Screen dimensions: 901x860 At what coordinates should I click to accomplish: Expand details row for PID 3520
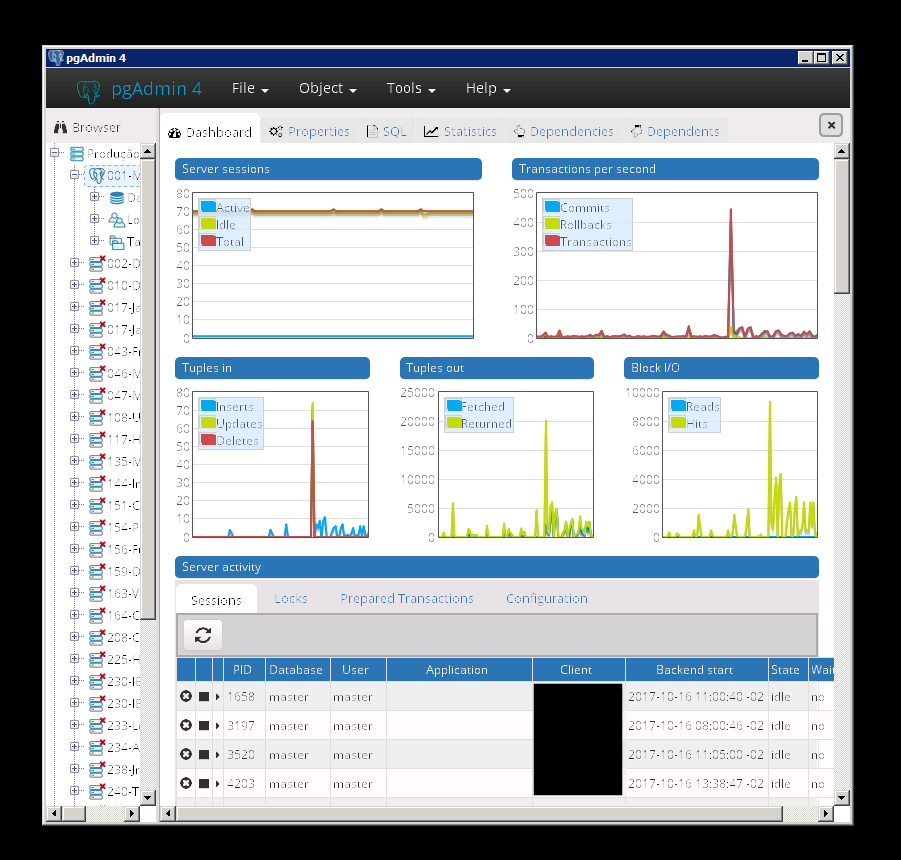tap(218, 755)
